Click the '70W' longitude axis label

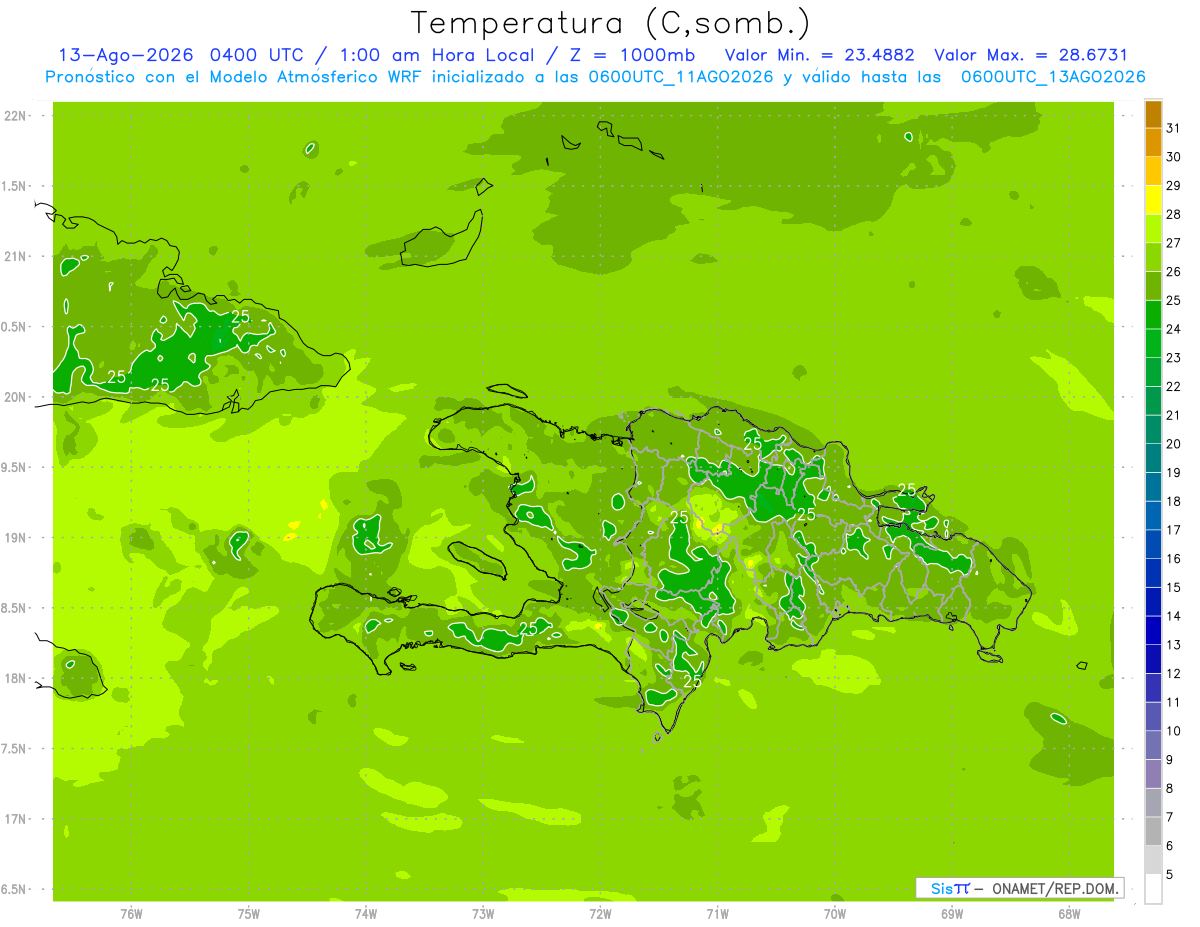tap(834, 914)
